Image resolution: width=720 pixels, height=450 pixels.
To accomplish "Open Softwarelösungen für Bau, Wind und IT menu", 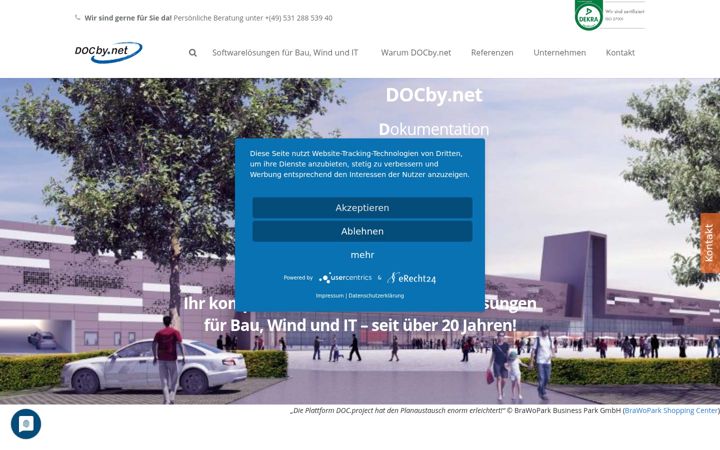I will [x=285, y=53].
